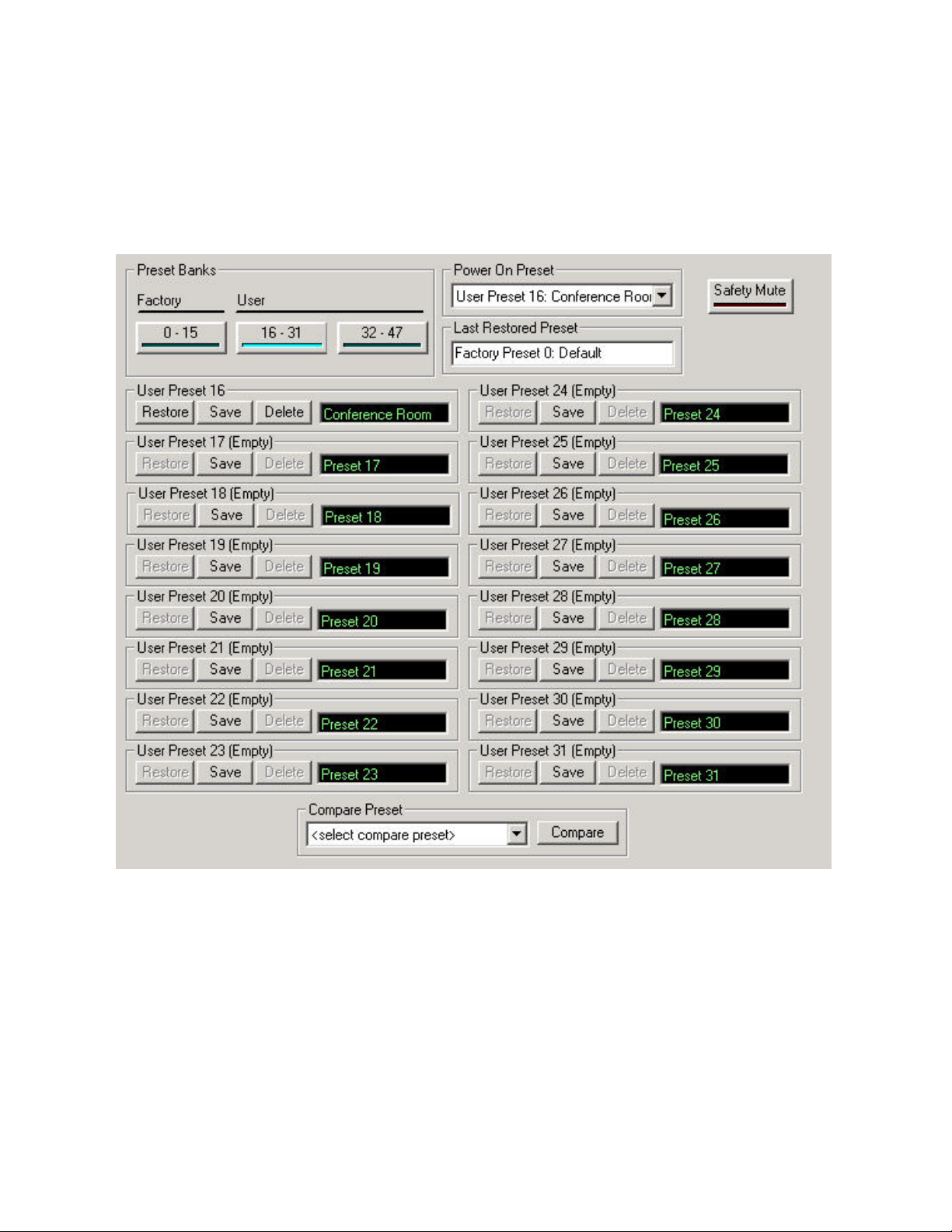Edit the Conference Room preset name

click(385, 414)
